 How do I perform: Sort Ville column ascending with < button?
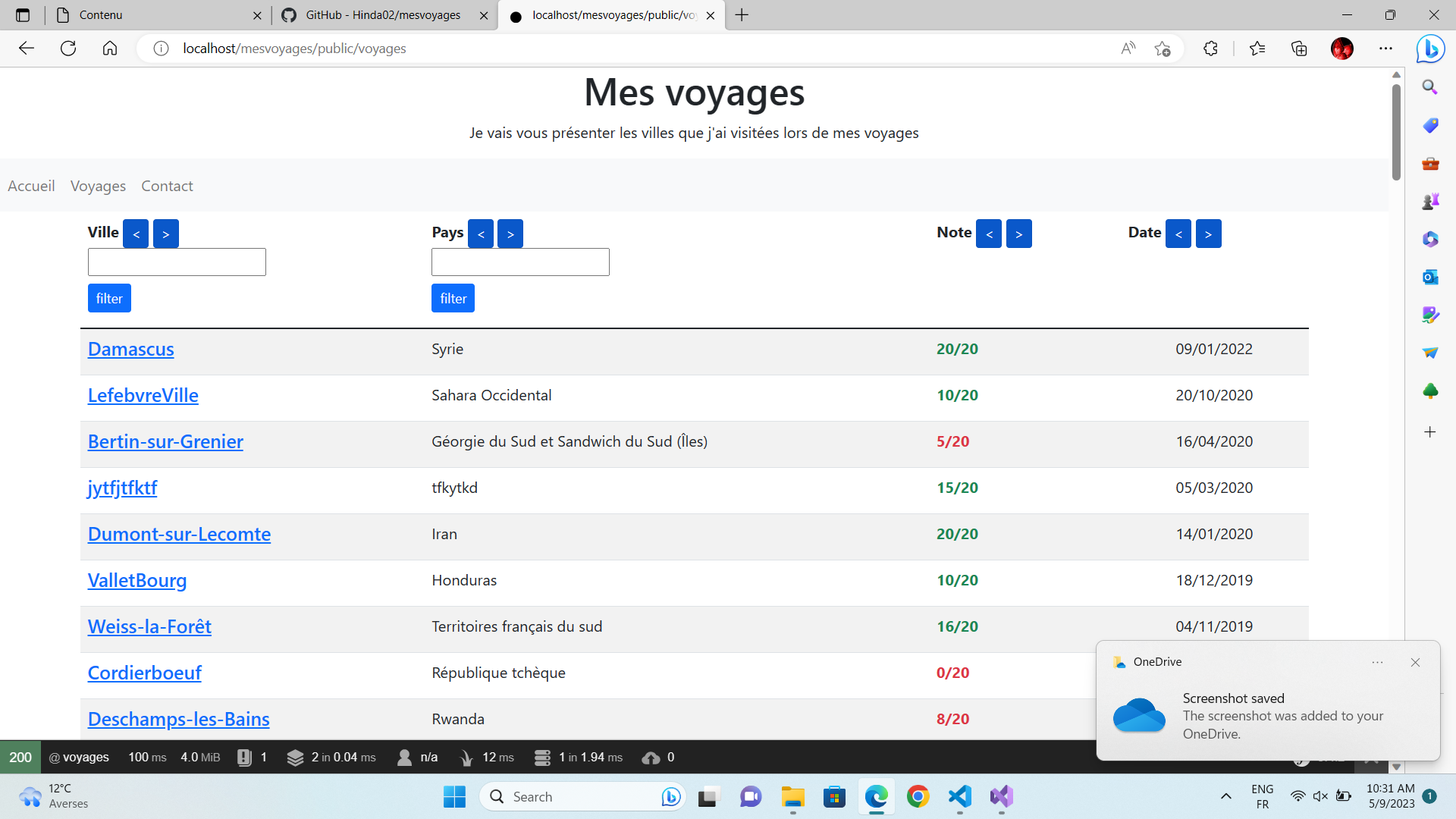click(x=136, y=234)
